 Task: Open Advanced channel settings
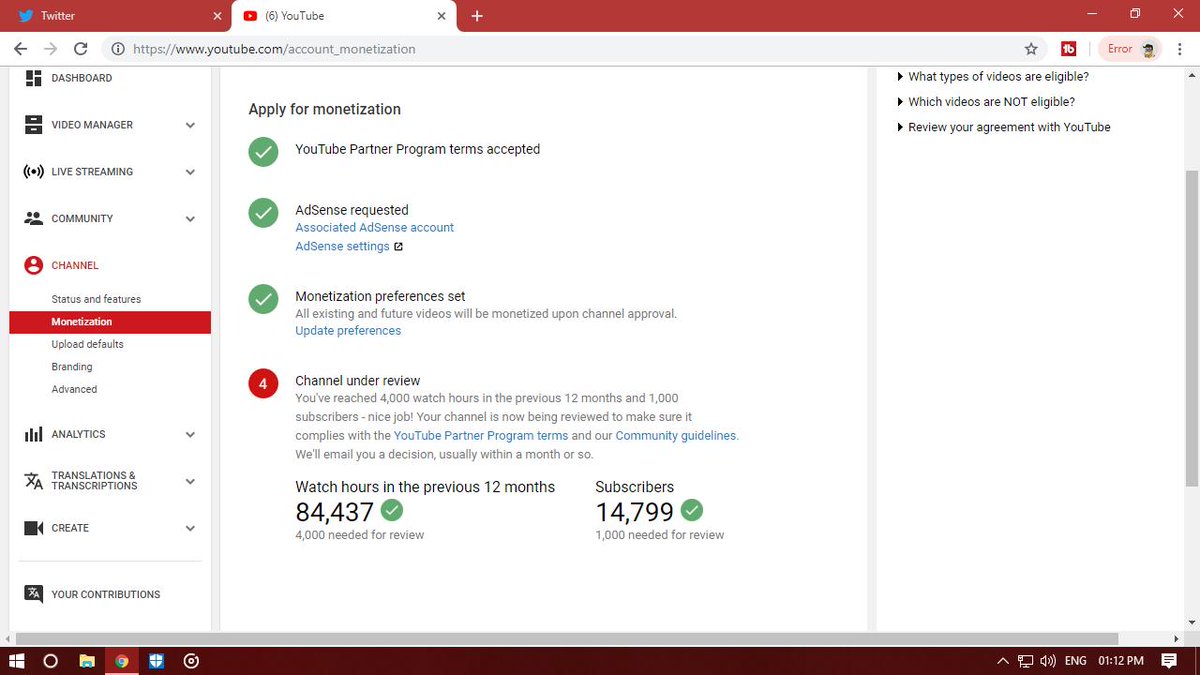tap(74, 389)
